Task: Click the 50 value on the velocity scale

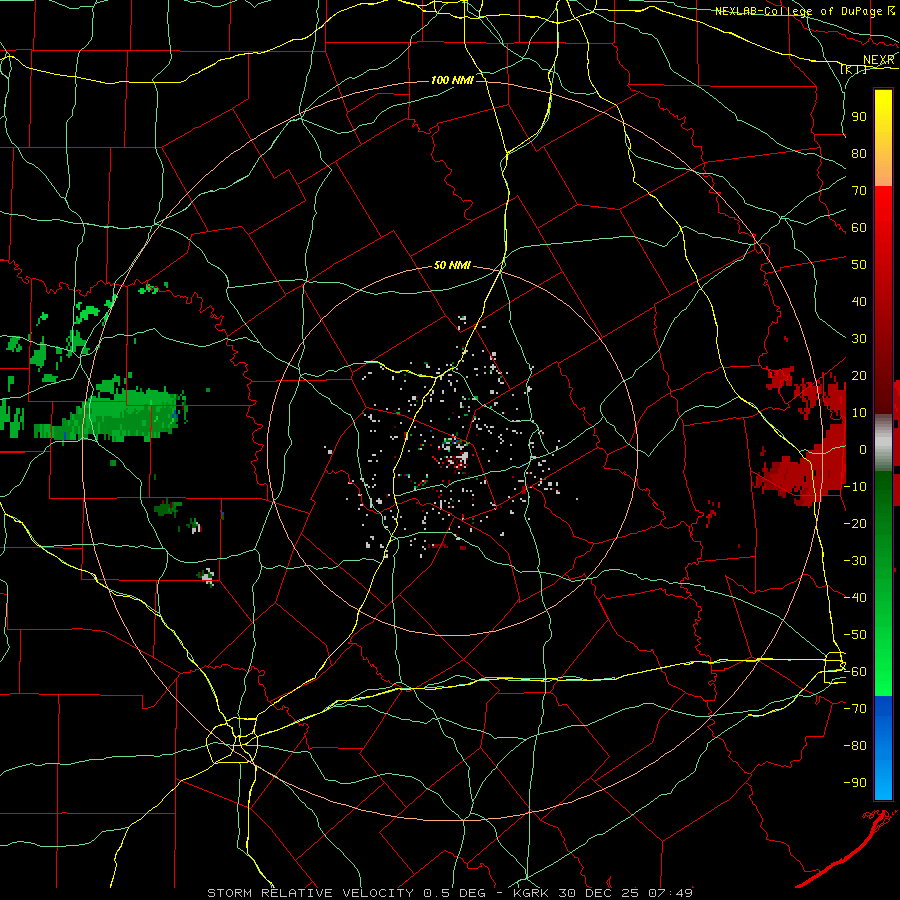Action: [859, 265]
